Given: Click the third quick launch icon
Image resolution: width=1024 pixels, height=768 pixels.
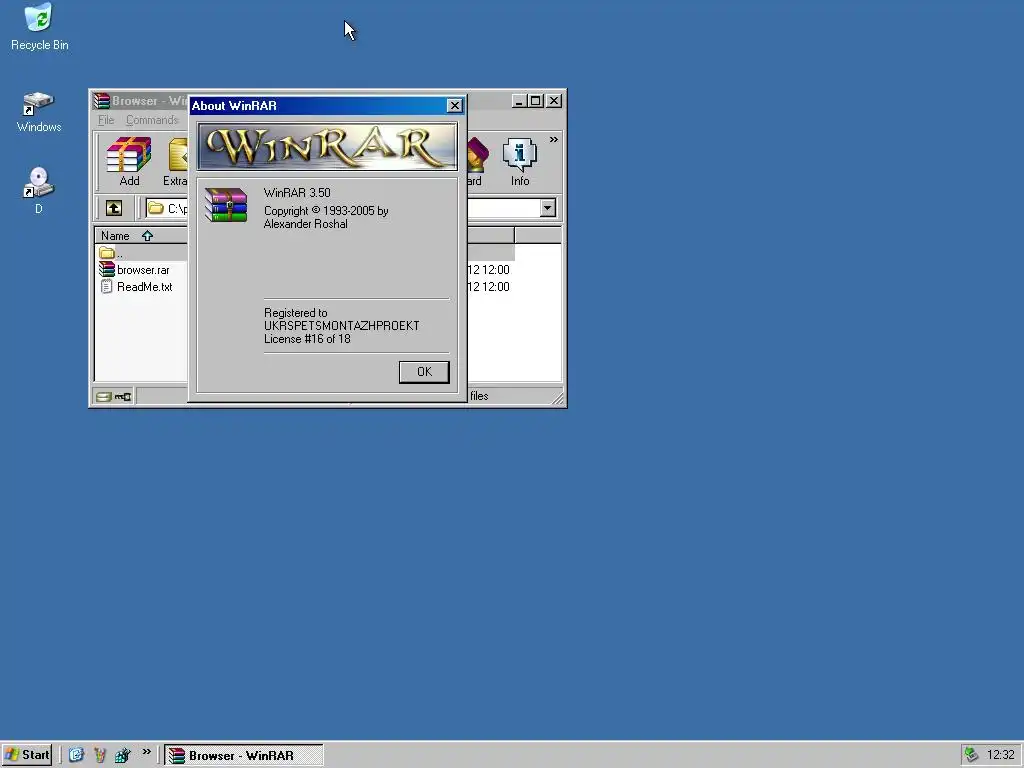Looking at the screenshot, I should (x=122, y=755).
